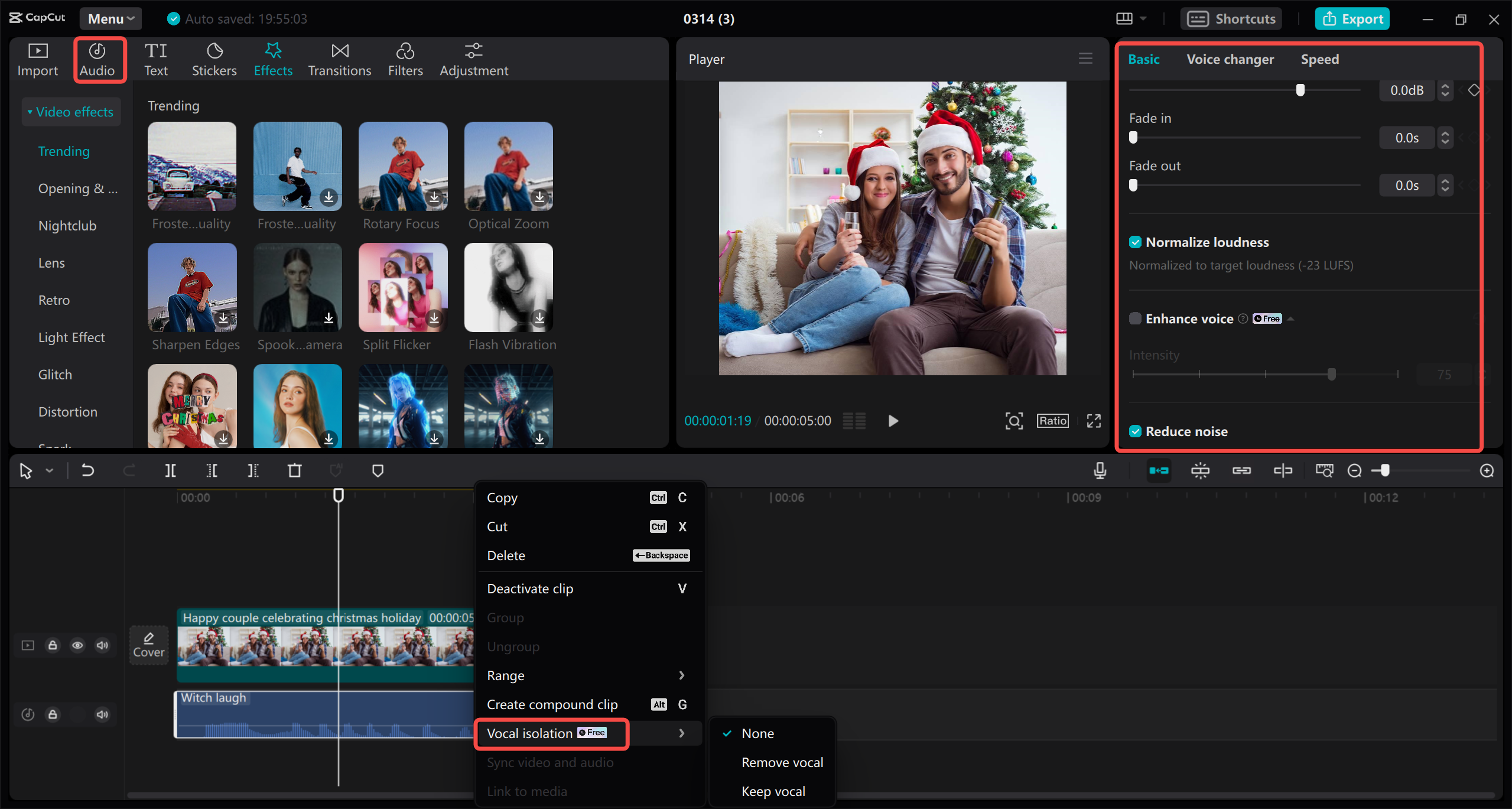Select the Split clip icon
This screenshot has width=1512, height=809.
(x=170, y=471)
